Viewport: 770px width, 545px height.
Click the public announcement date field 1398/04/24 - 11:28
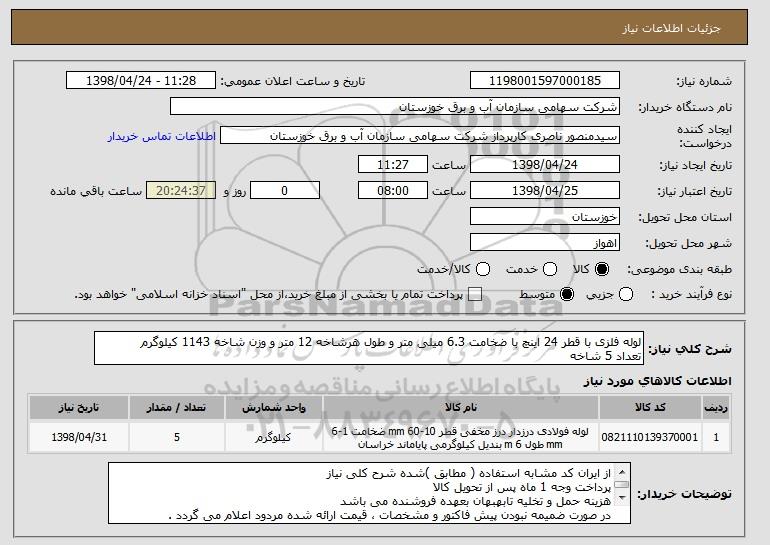coord(141,81)
